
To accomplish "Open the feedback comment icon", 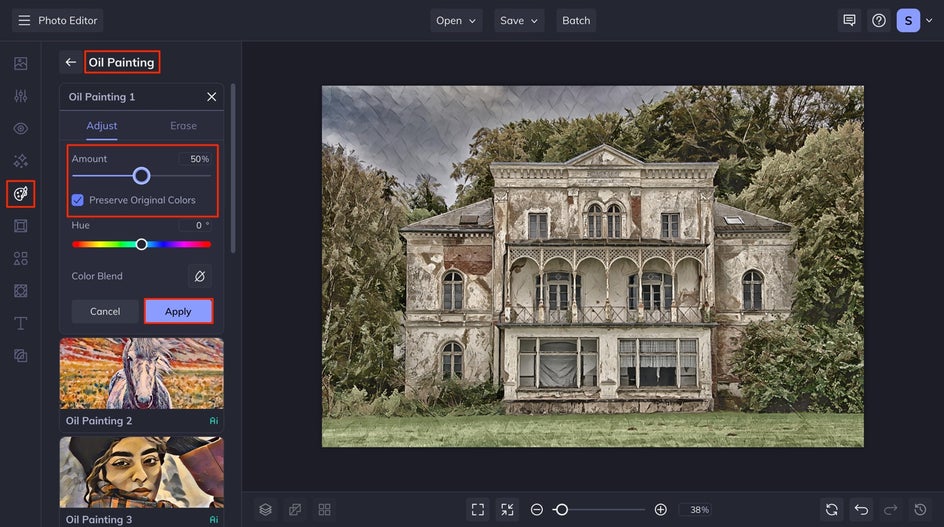I will [x=849, y=20].
